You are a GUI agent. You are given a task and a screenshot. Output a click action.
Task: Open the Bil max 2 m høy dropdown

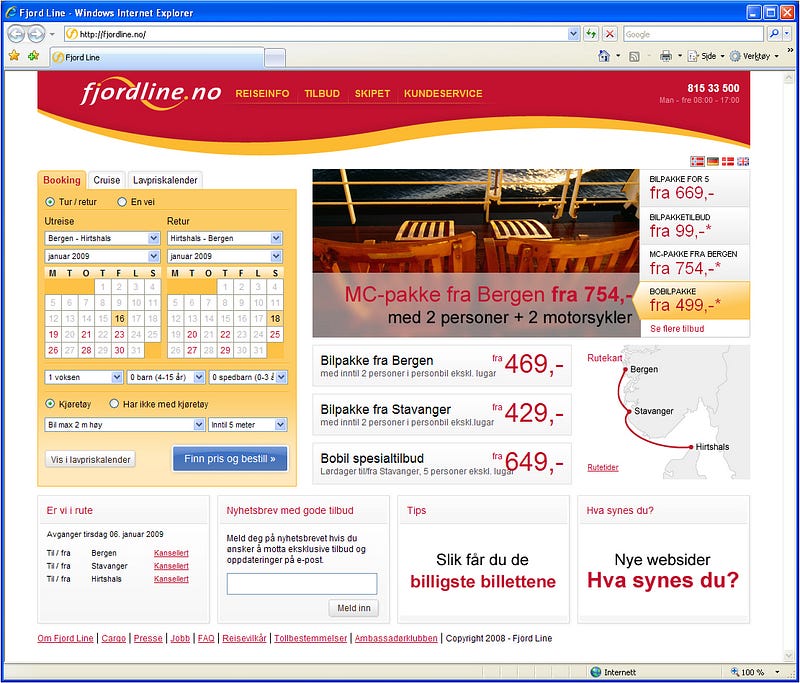(125, 425)
